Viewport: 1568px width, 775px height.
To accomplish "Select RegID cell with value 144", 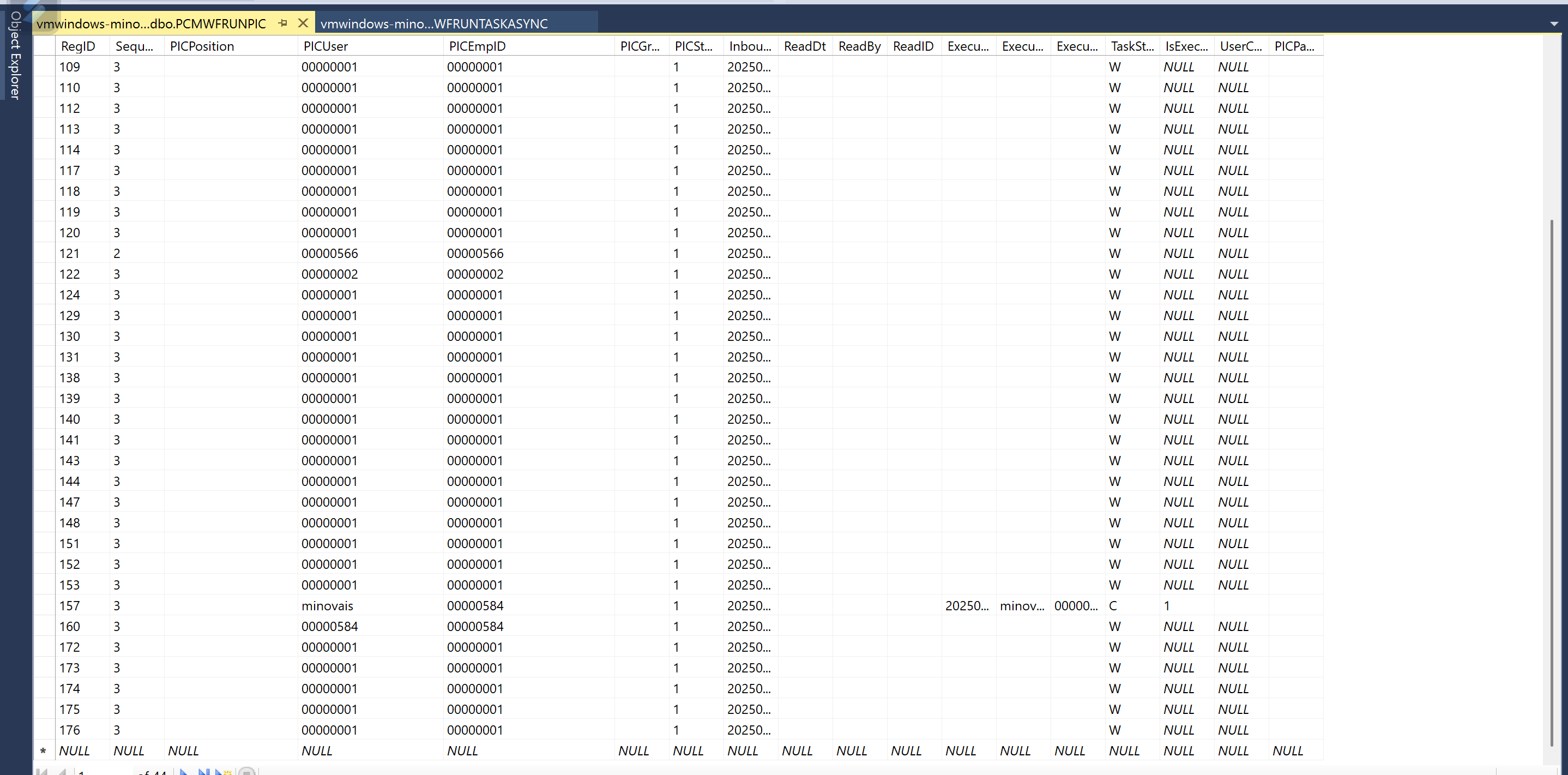I will [82, 482].
